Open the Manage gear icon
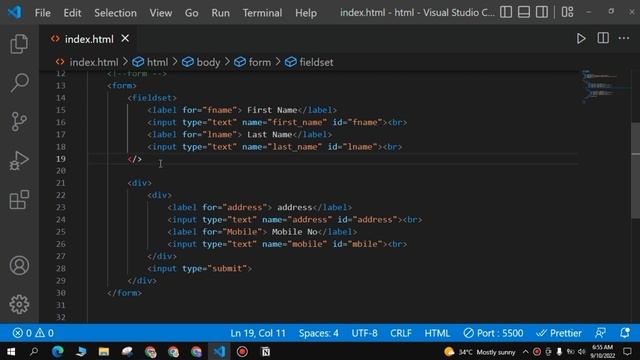The image size is (640, 360). (19, 304)
